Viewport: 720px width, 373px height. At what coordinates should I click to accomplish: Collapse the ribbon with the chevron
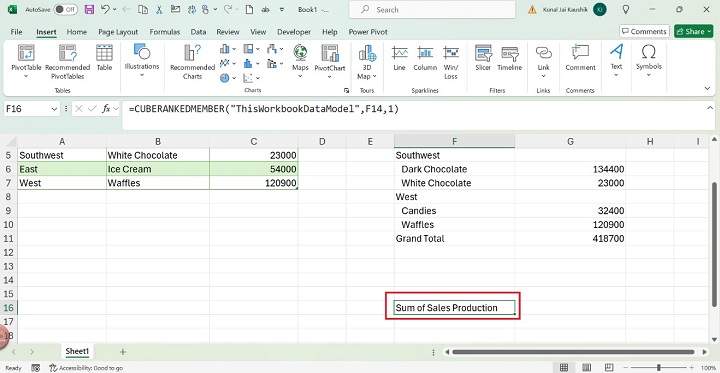[x=707, y=89]
